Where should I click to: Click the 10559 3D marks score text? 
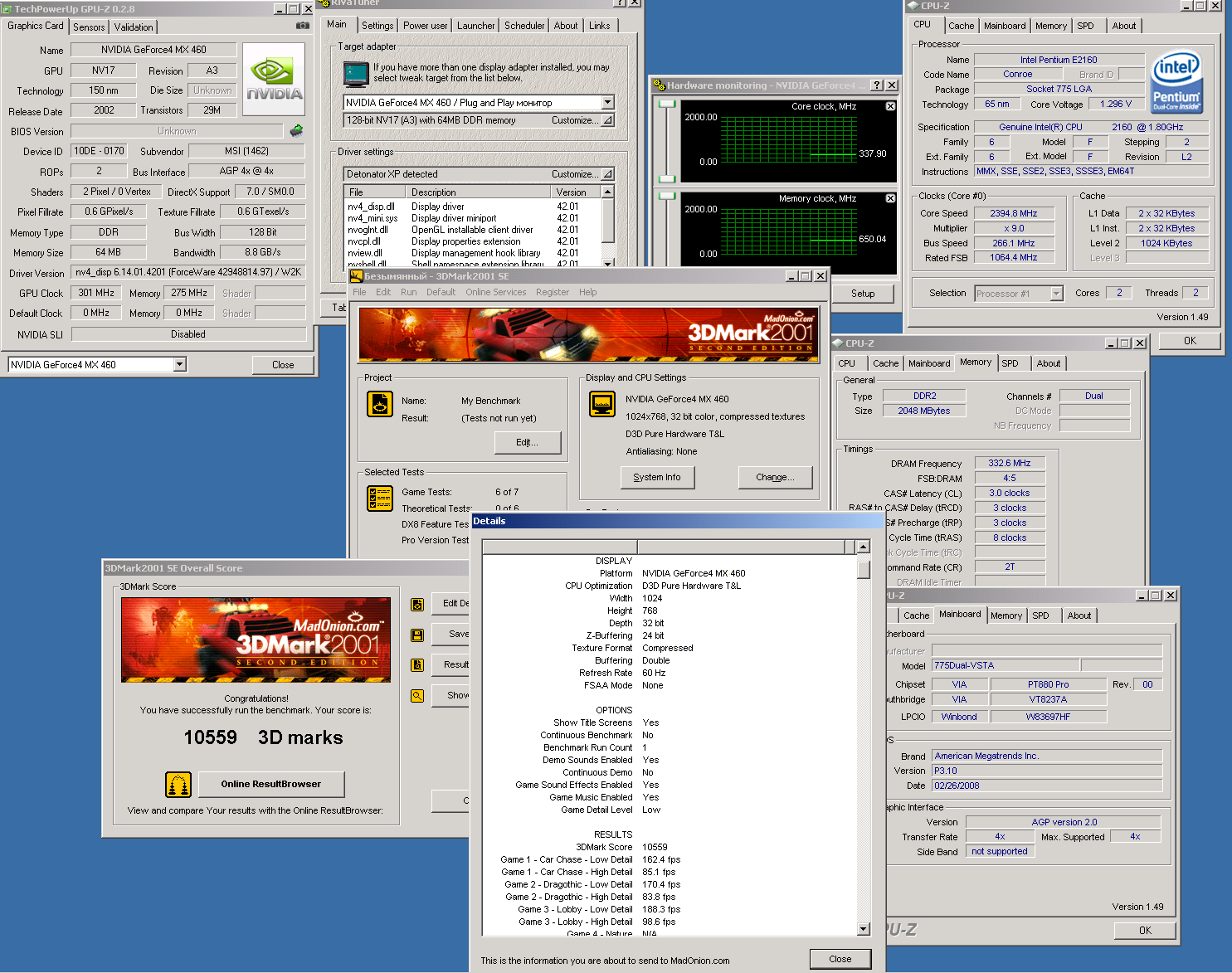[263, 737]
